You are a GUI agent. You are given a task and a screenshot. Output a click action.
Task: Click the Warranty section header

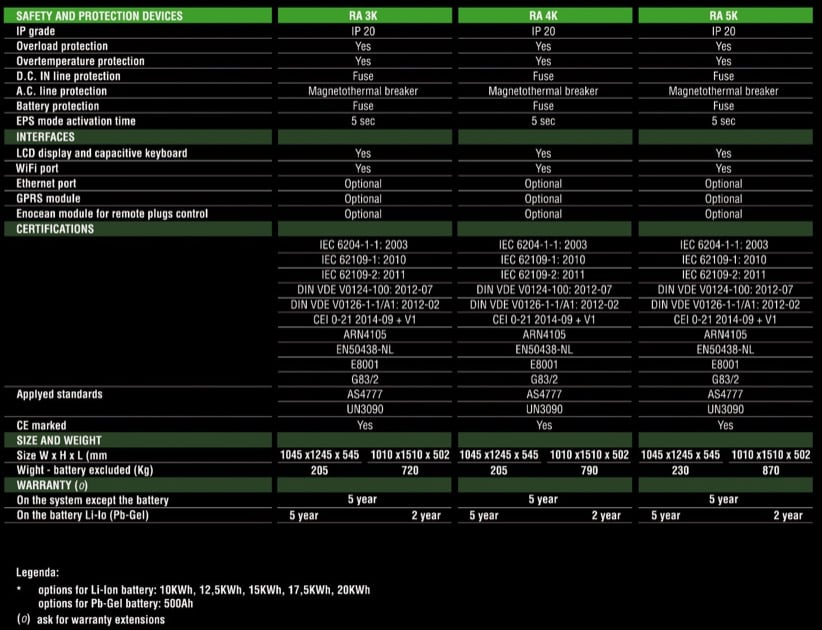click(x=55, y=485)
